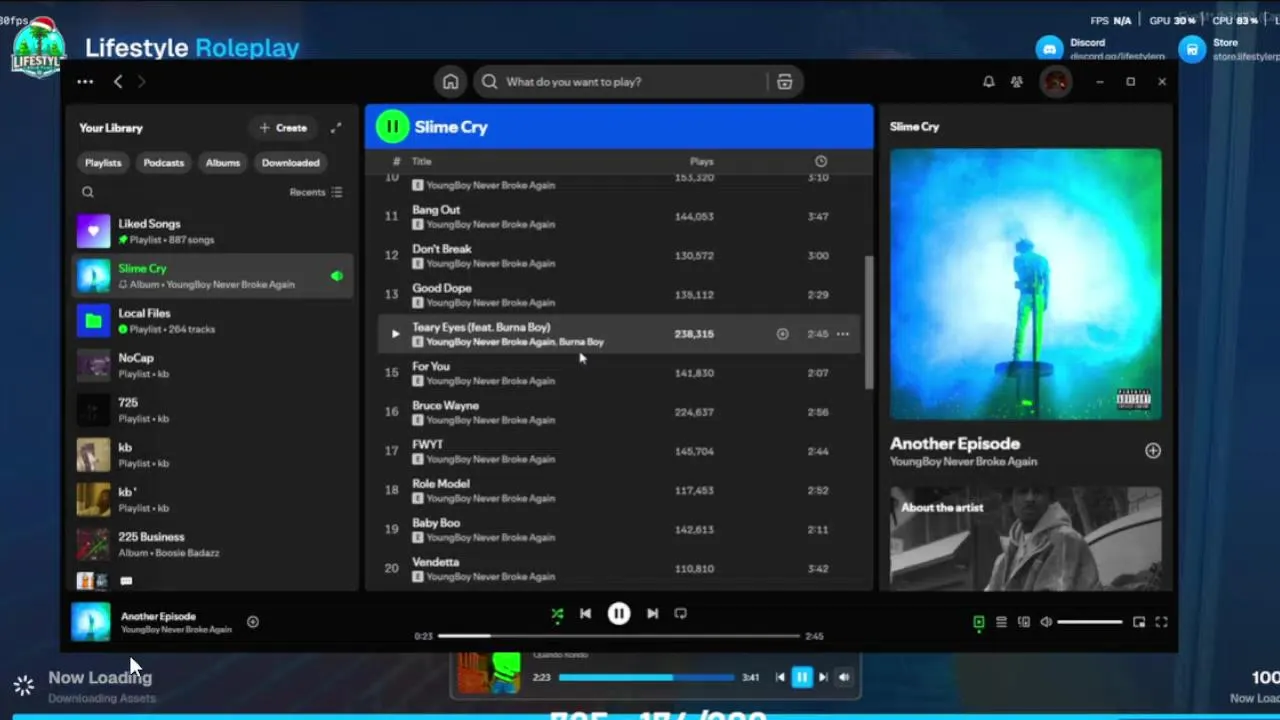Screen dimensions: 1280x720
Task: Skip previous in loading screen music player
Action: click(x=780, y=677)
